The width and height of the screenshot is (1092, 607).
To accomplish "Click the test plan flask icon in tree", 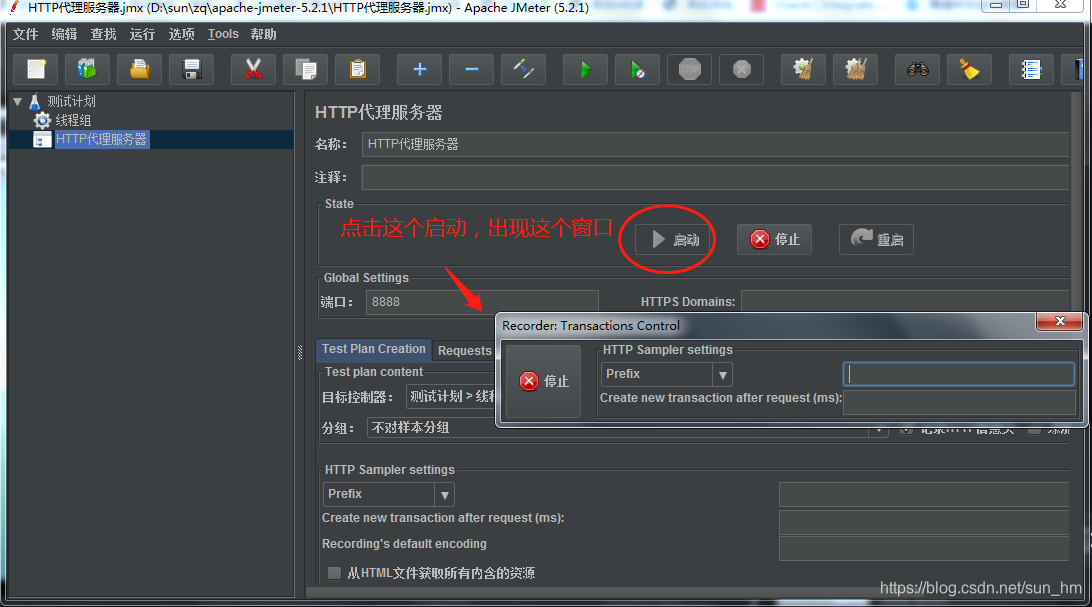I will click(x=35, y=102).
